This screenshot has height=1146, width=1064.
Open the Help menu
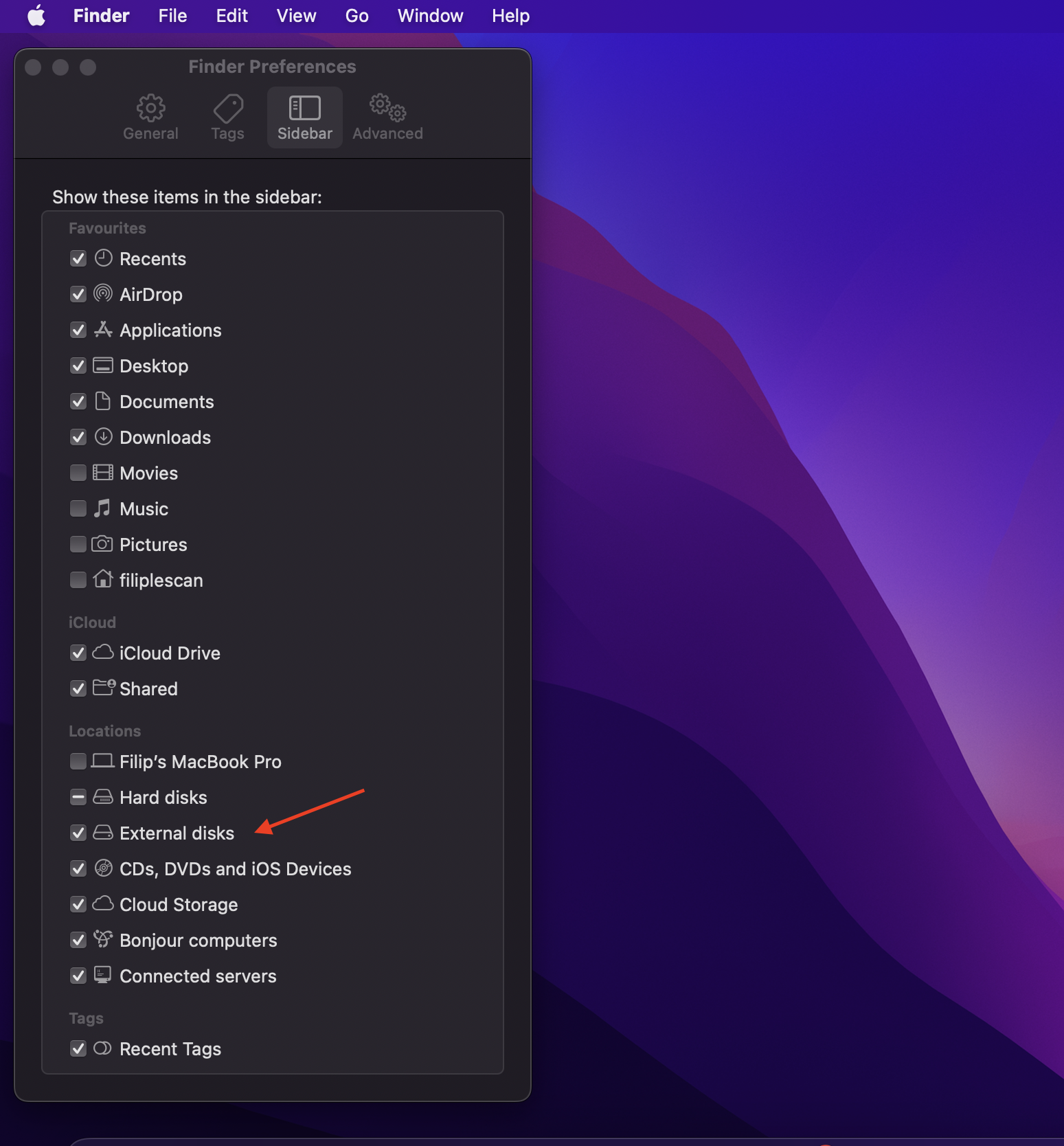pyautogui.click(x=510, y=15)
